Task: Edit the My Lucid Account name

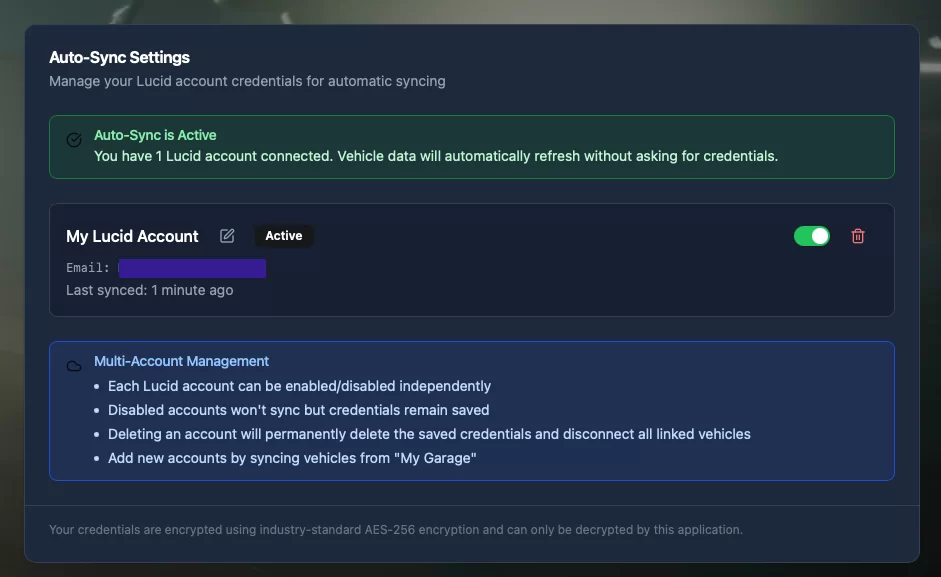Action: click(227, 236)
